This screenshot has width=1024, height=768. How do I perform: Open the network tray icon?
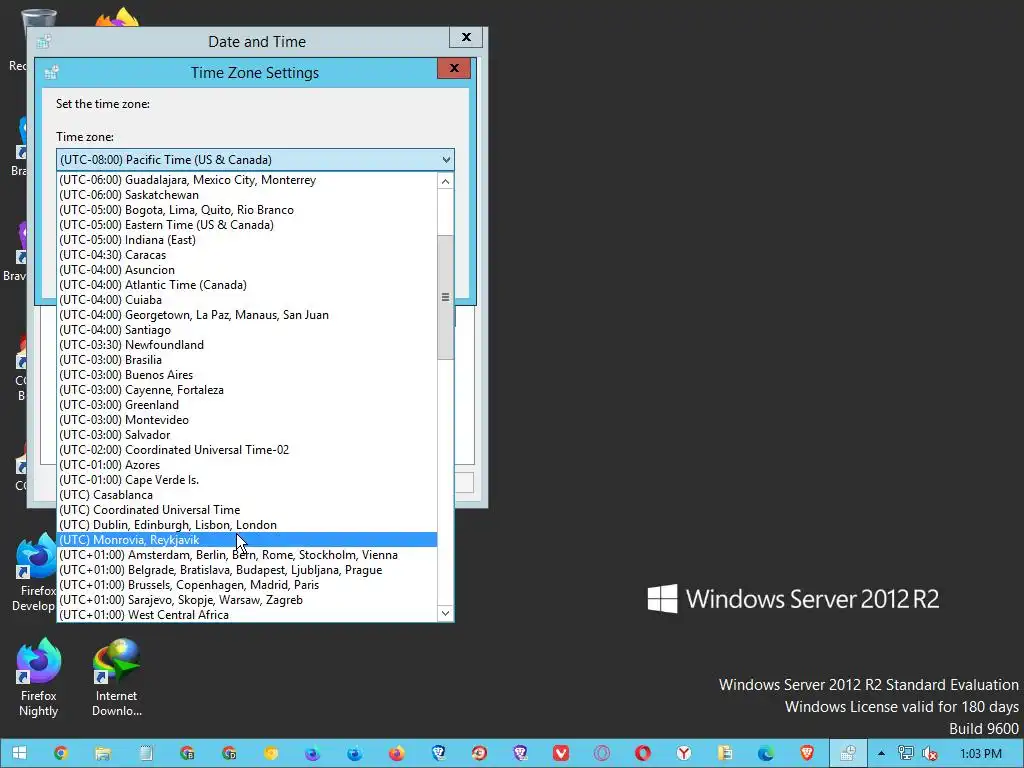[906, 753]
